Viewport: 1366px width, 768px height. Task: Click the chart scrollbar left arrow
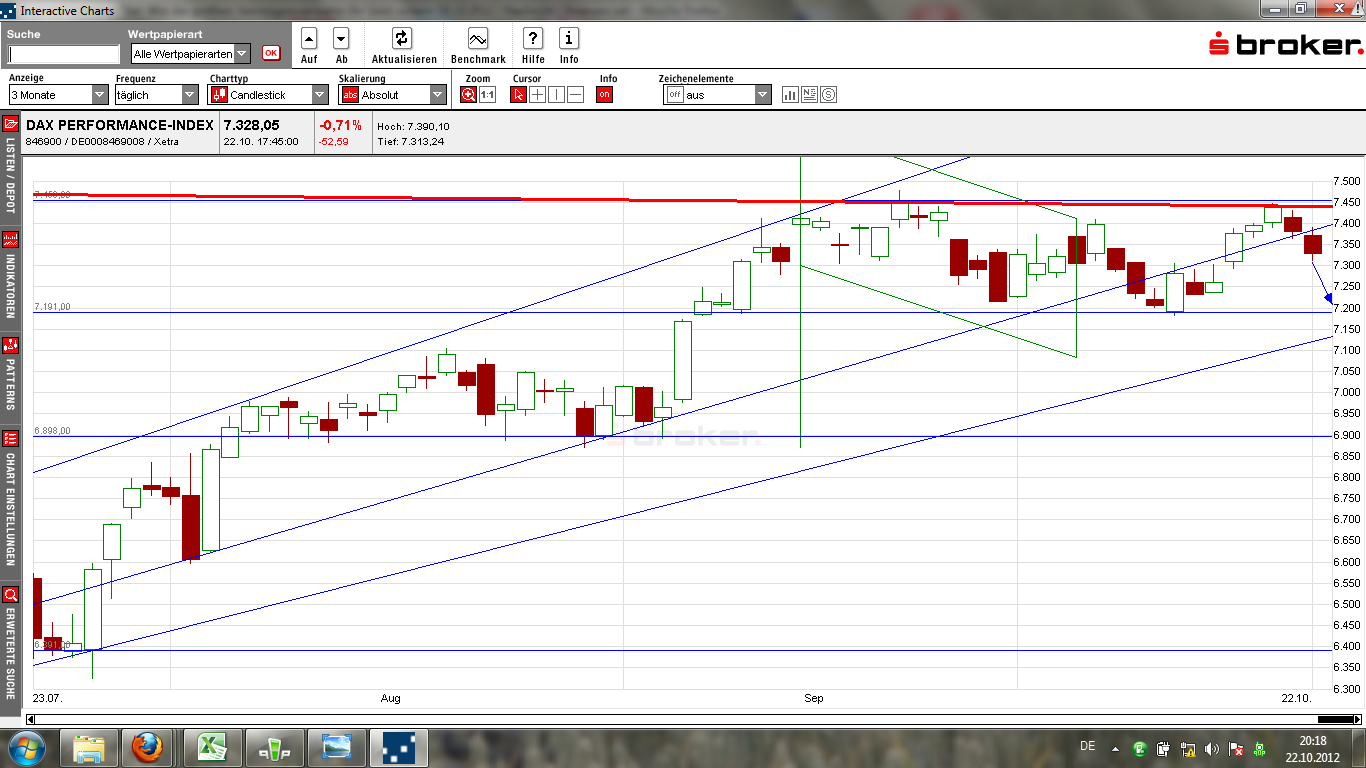tap(31, 719)
